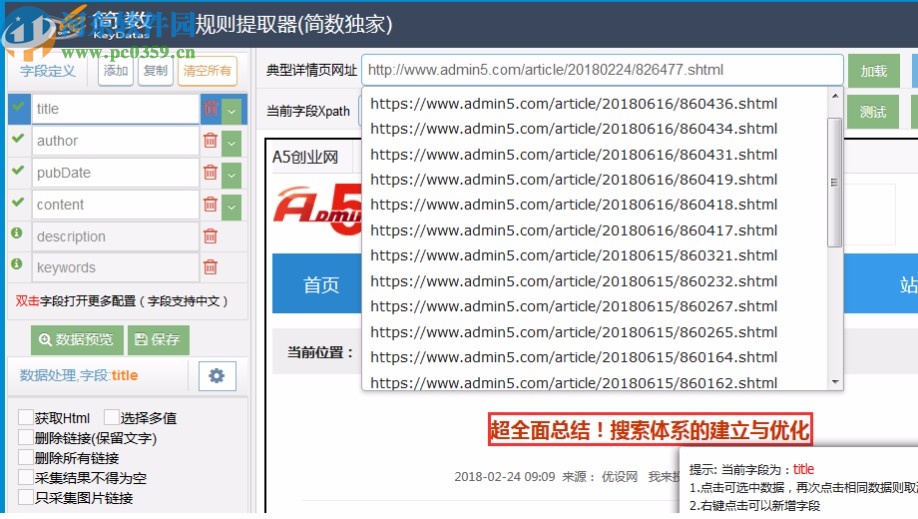Expand the content field dropdown arrow

click(x=232, y=207)
